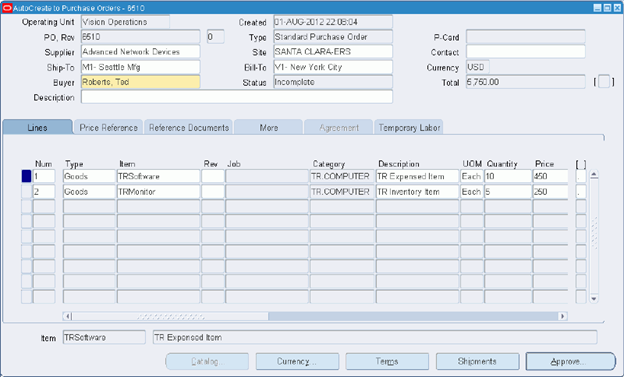The width and height of the screenshot is (624, 377).
Task: Click the Price cell showing 450
Action: click(550, 176)
